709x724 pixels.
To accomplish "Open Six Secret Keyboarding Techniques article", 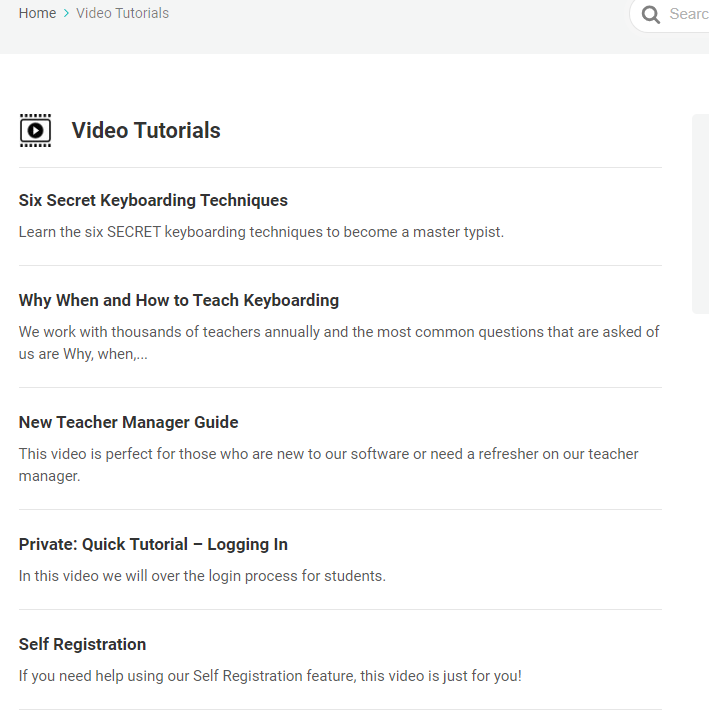I will pos(153,200).
